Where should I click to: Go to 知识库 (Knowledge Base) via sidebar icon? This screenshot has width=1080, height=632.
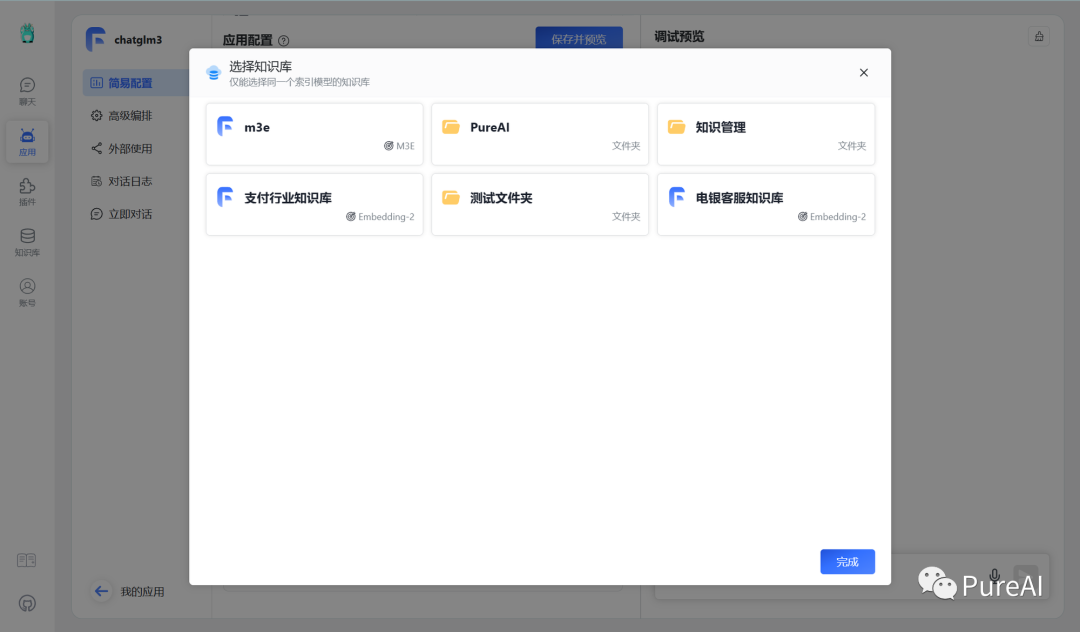point(27,242)
